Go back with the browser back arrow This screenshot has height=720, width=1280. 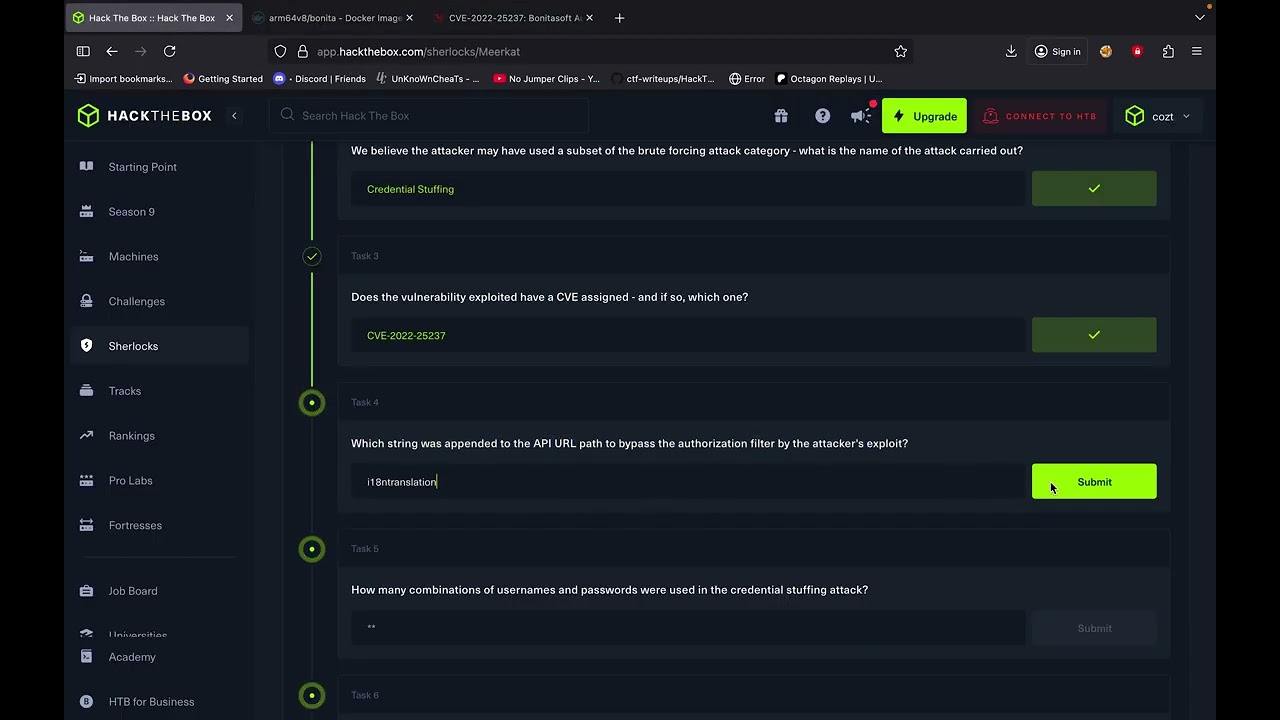point(112,51)
